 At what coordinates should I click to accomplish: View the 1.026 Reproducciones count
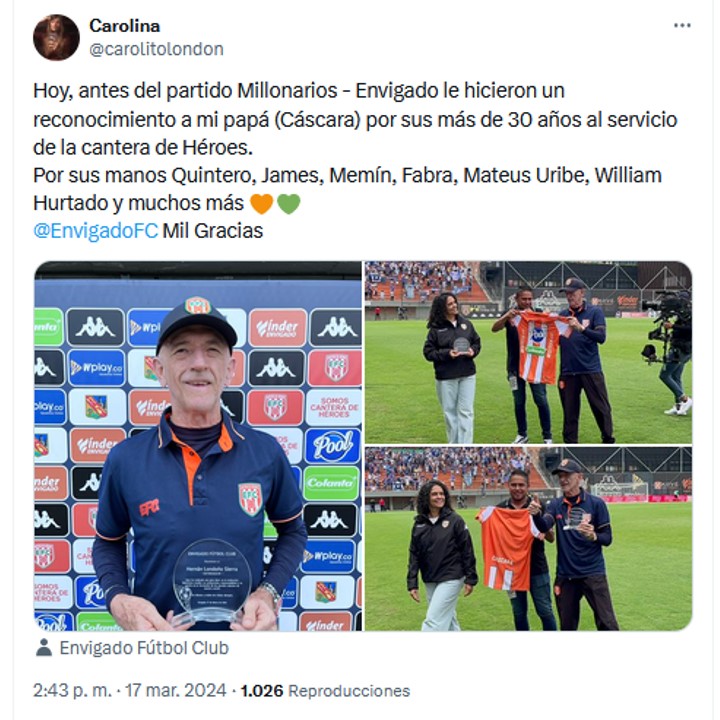[x=325, y=690]
